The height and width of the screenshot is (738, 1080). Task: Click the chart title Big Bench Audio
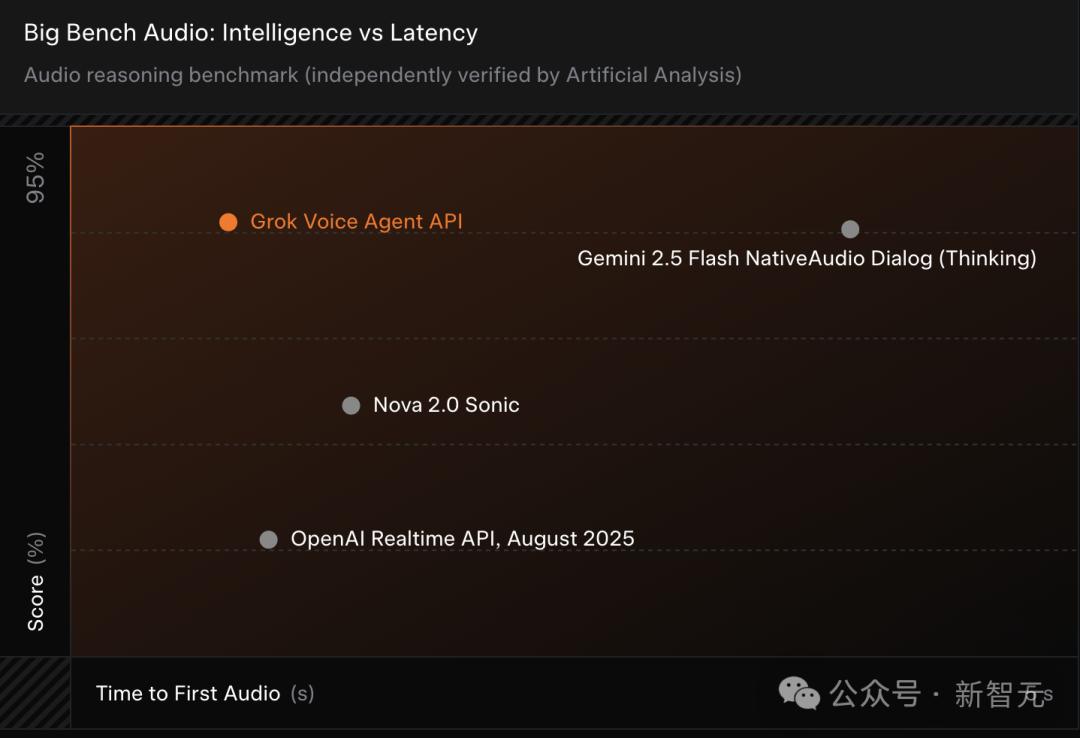click(x=251, y=32)
